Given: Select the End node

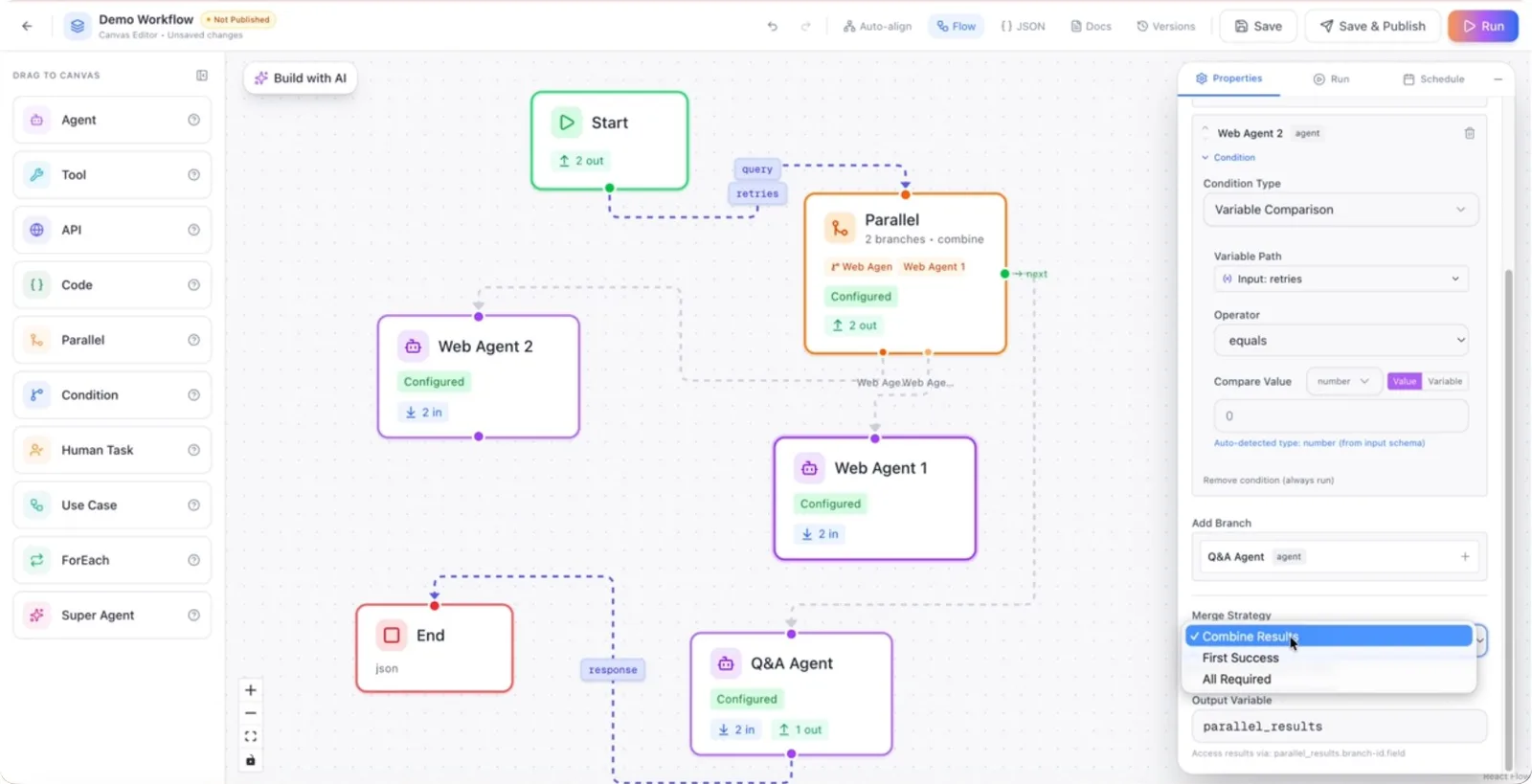Looking at the screenshot, I should (435, 648).
